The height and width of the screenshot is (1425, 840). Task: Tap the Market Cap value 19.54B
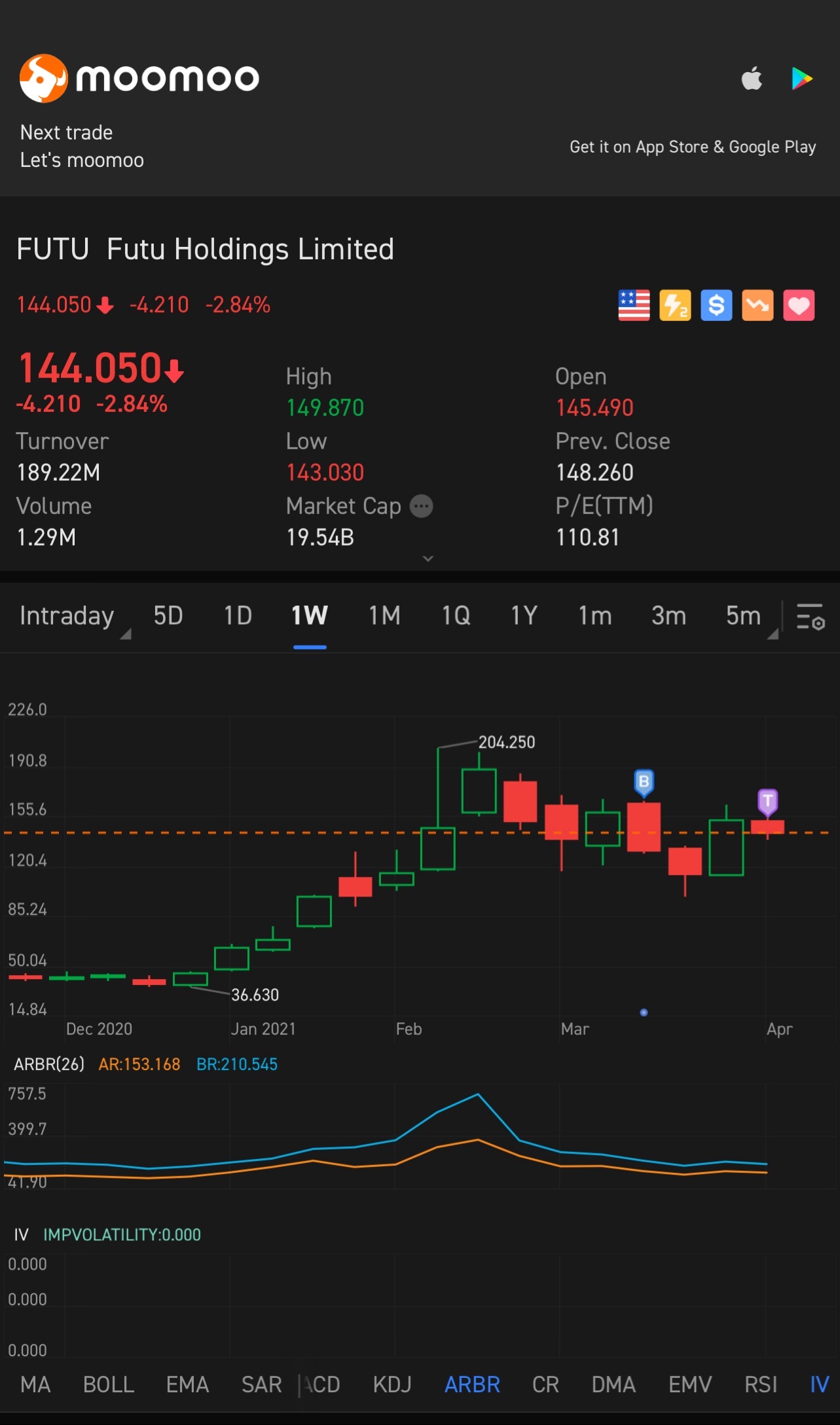[x=320, y=538]
